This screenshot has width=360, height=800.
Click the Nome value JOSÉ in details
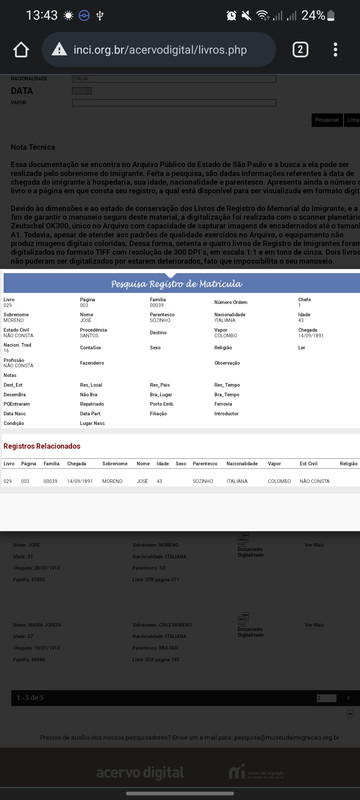coord(86,320)
